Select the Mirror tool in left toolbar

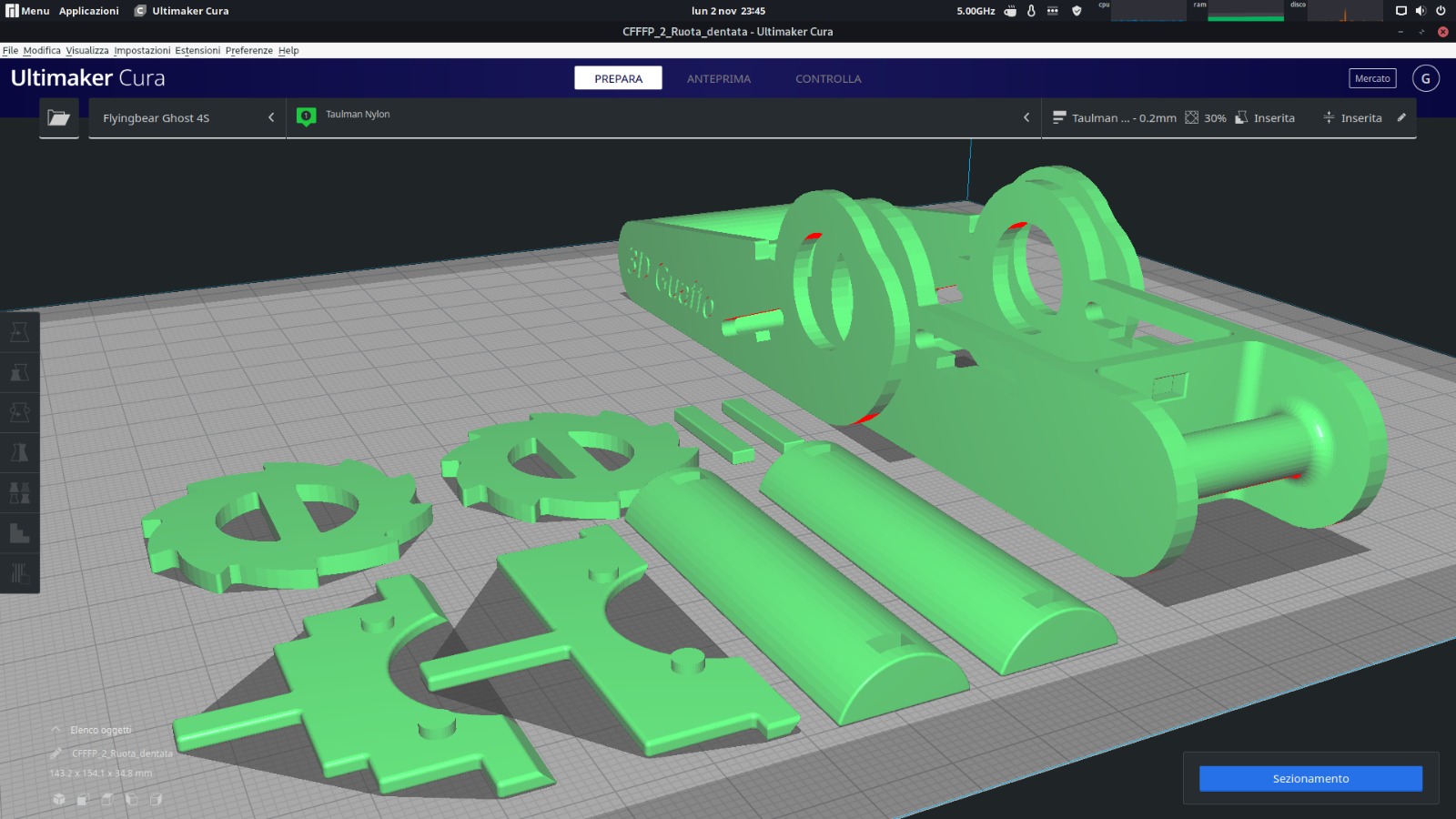[x=19, y=452]
